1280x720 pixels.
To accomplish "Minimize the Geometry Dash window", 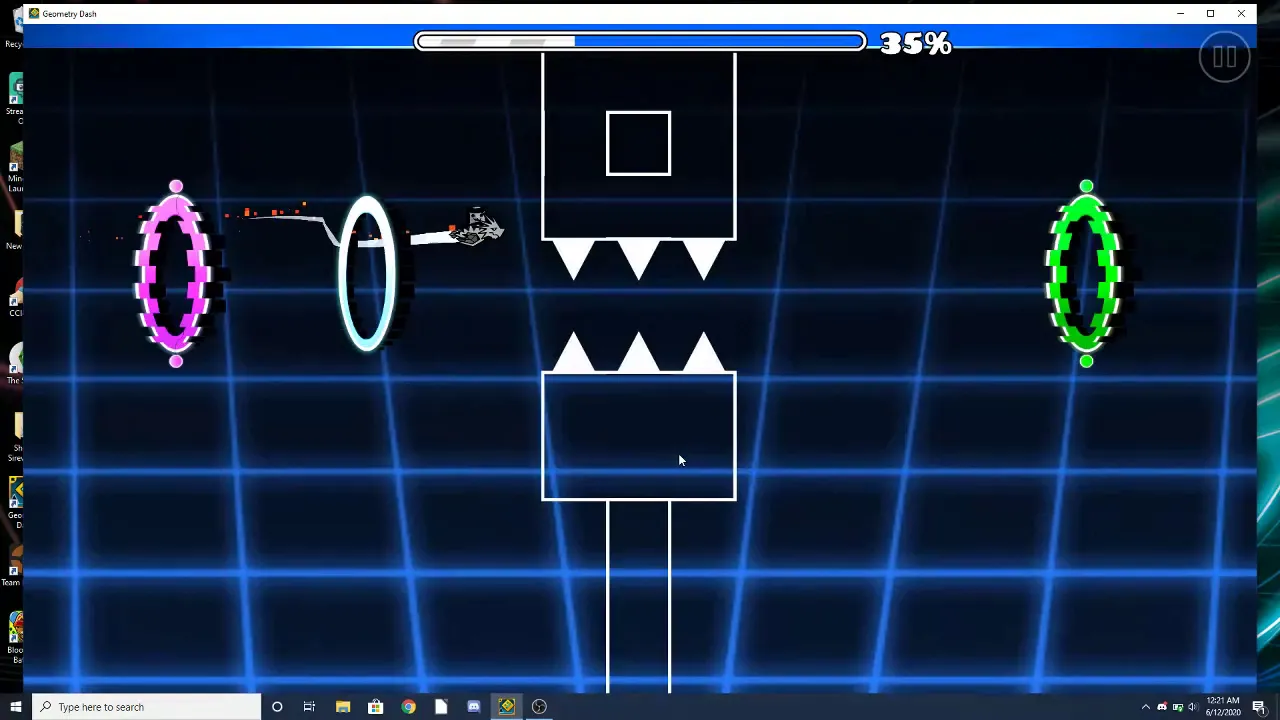I will (x=1180, y=13).
